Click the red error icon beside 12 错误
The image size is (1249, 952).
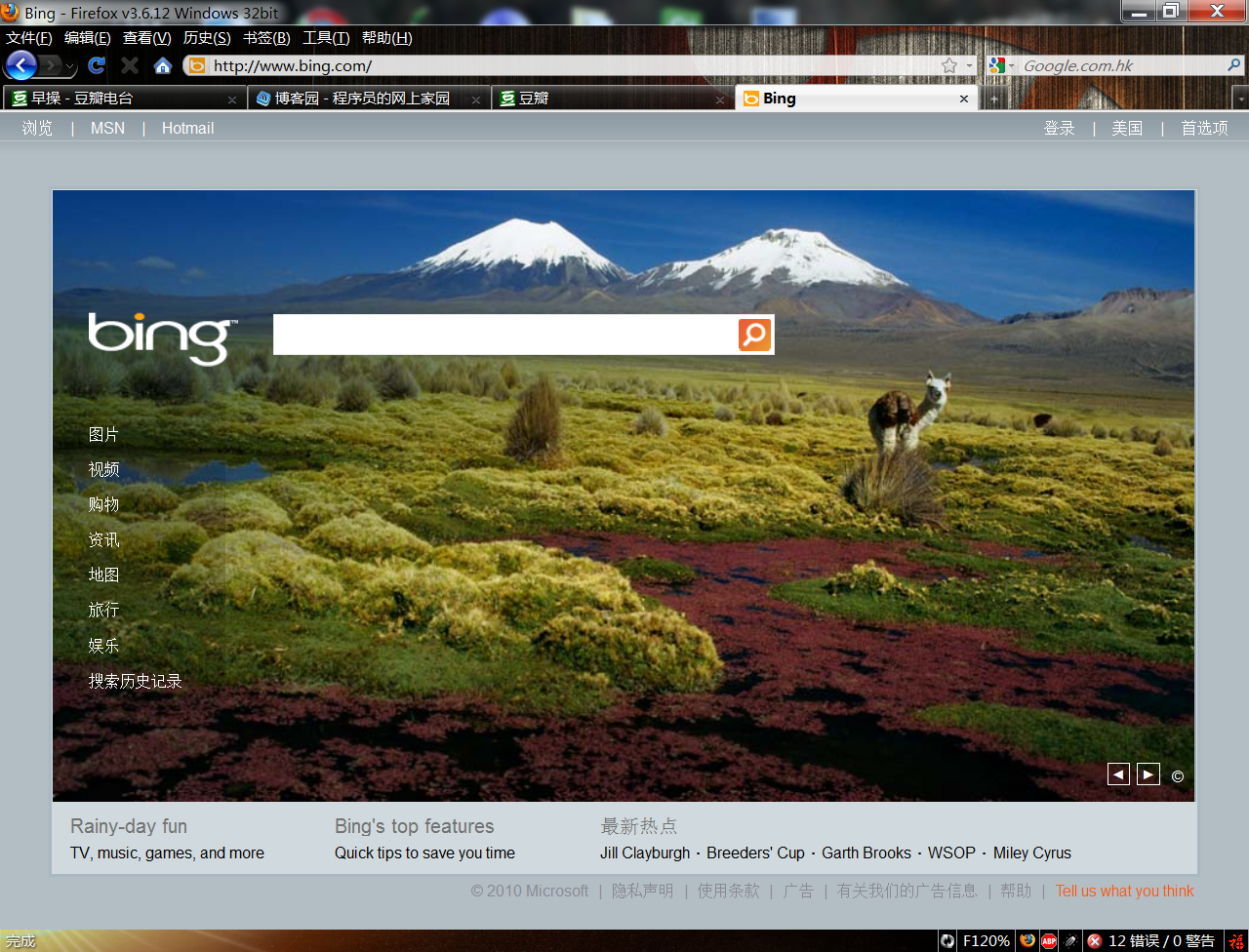[1094, 940]
